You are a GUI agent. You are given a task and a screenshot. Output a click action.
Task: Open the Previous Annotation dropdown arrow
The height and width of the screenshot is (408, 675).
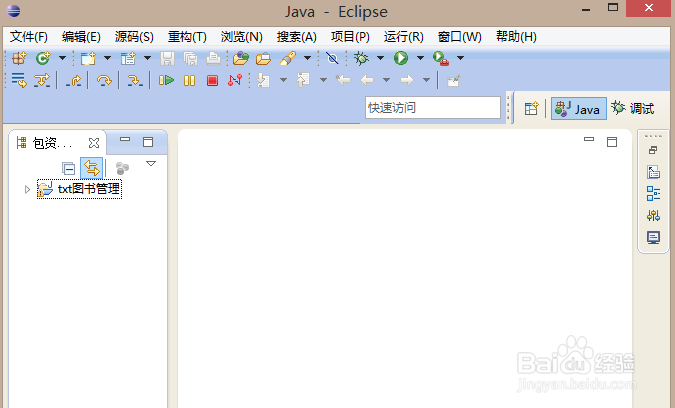[323, 80]
